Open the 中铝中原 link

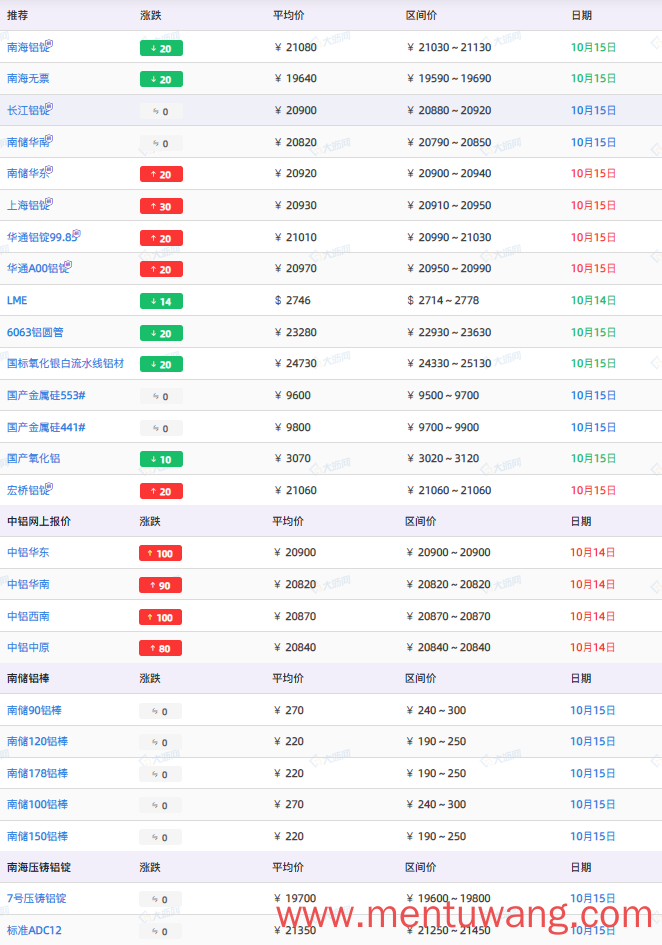[28, 647]
